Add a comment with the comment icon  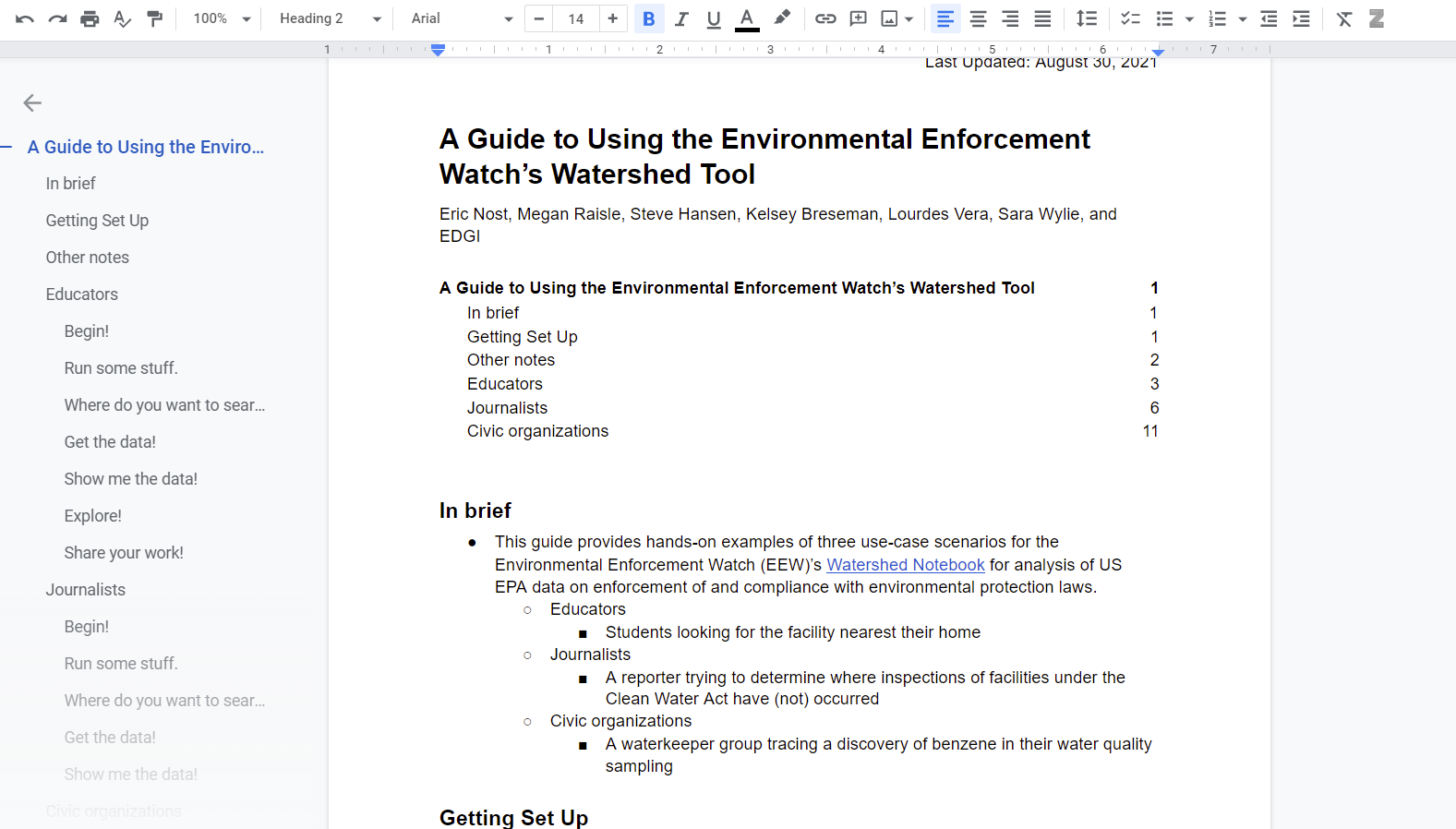click(858, 18)
